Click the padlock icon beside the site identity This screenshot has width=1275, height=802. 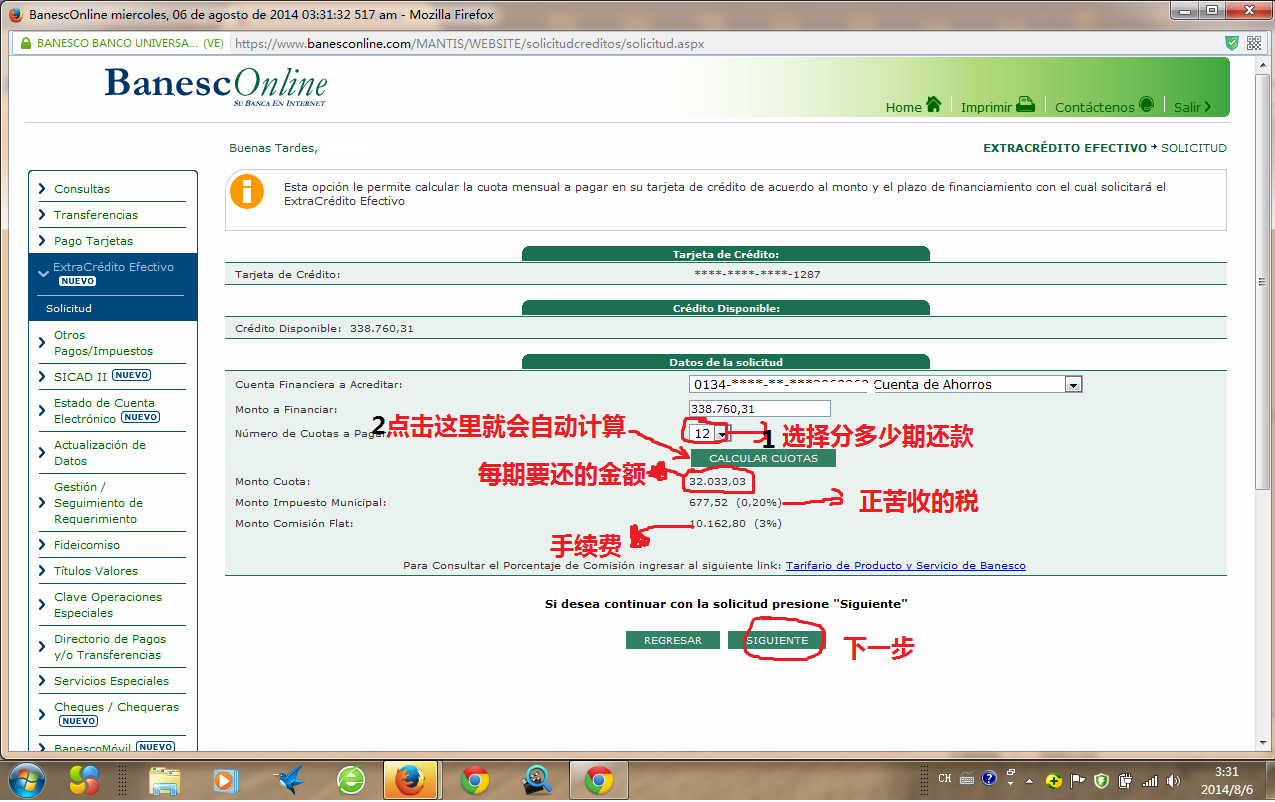point(25,43)
